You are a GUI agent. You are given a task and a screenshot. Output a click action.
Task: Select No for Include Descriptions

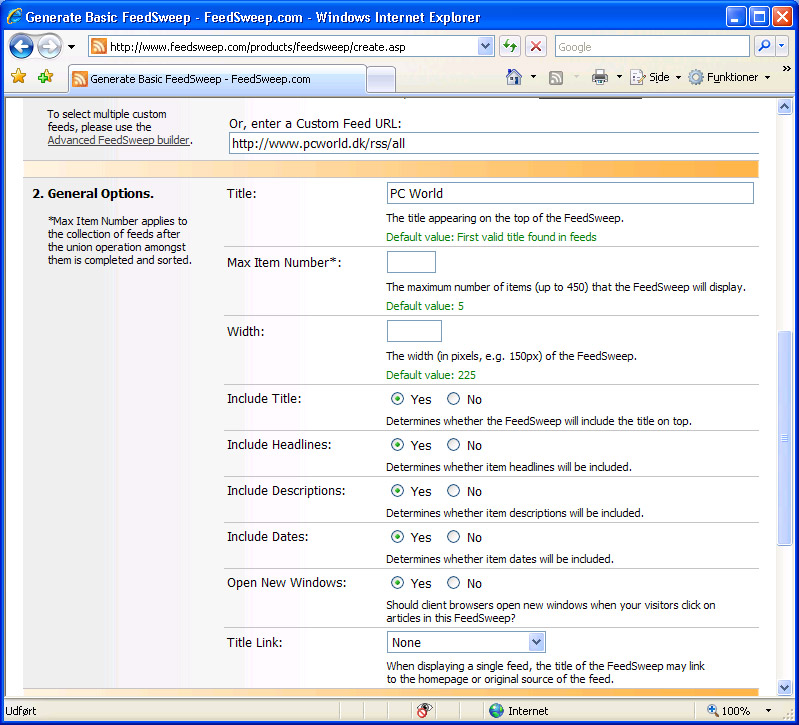point(454,491)
